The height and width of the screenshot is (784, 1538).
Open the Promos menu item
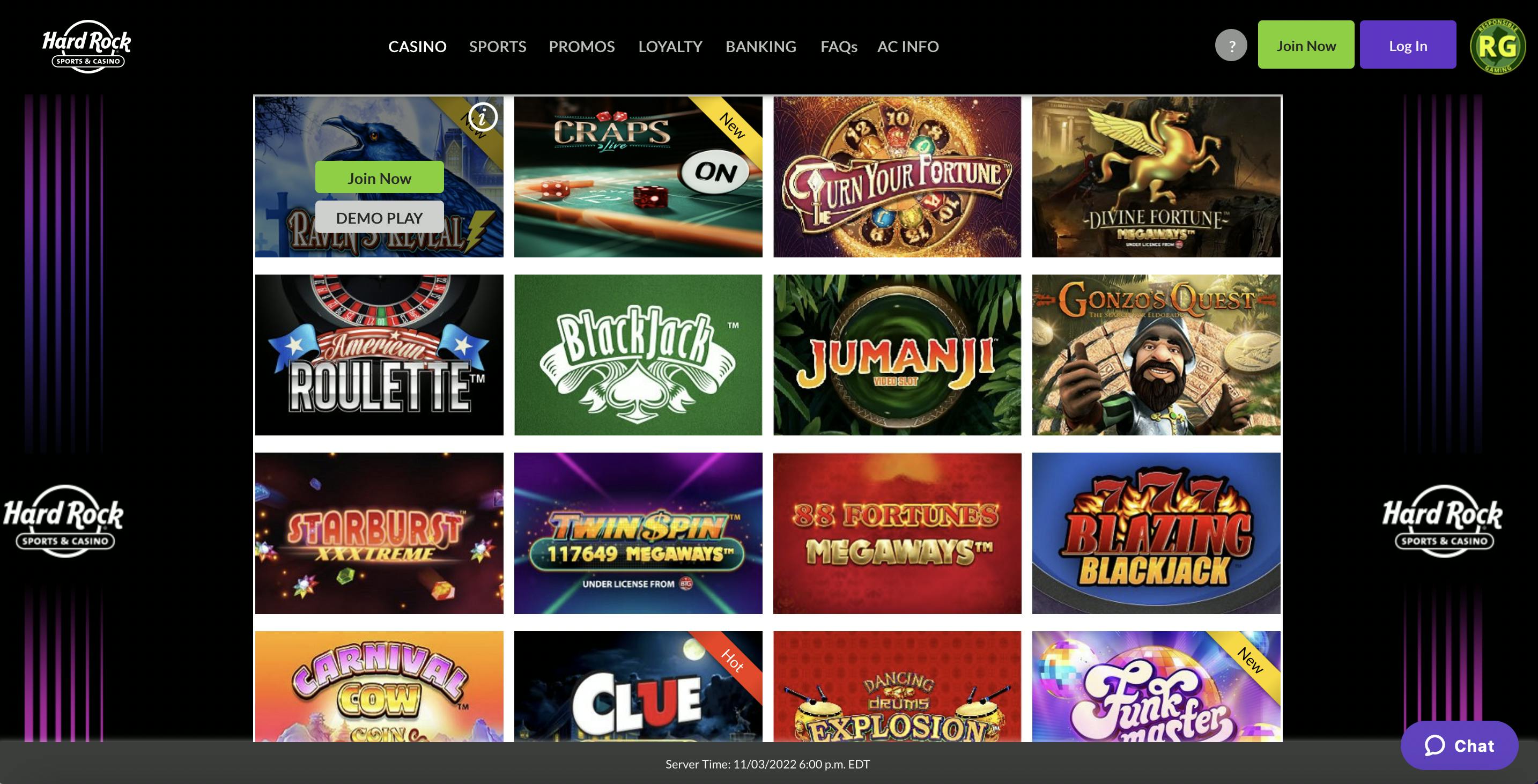point(581,47)
